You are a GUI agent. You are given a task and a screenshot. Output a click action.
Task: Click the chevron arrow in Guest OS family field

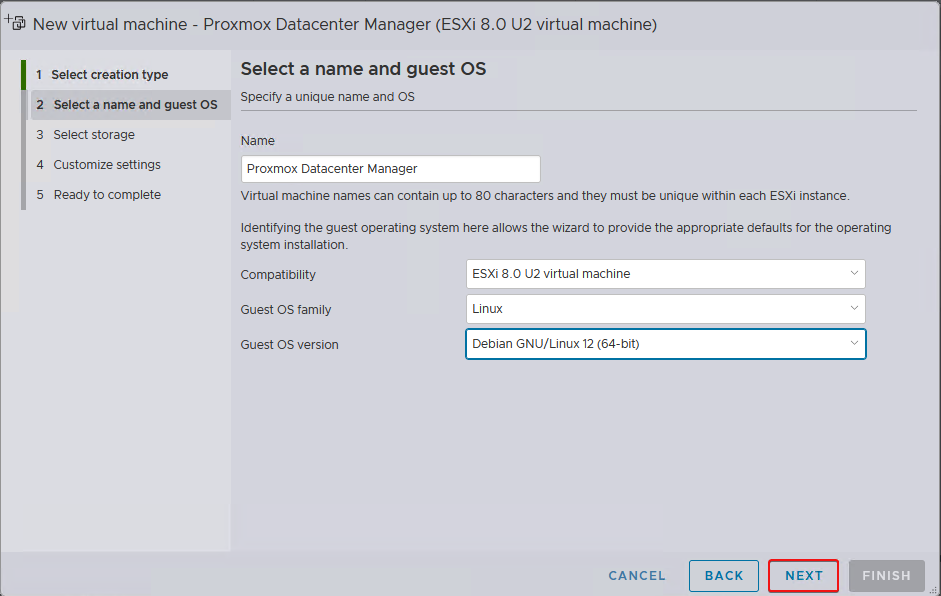click(853, 309)
